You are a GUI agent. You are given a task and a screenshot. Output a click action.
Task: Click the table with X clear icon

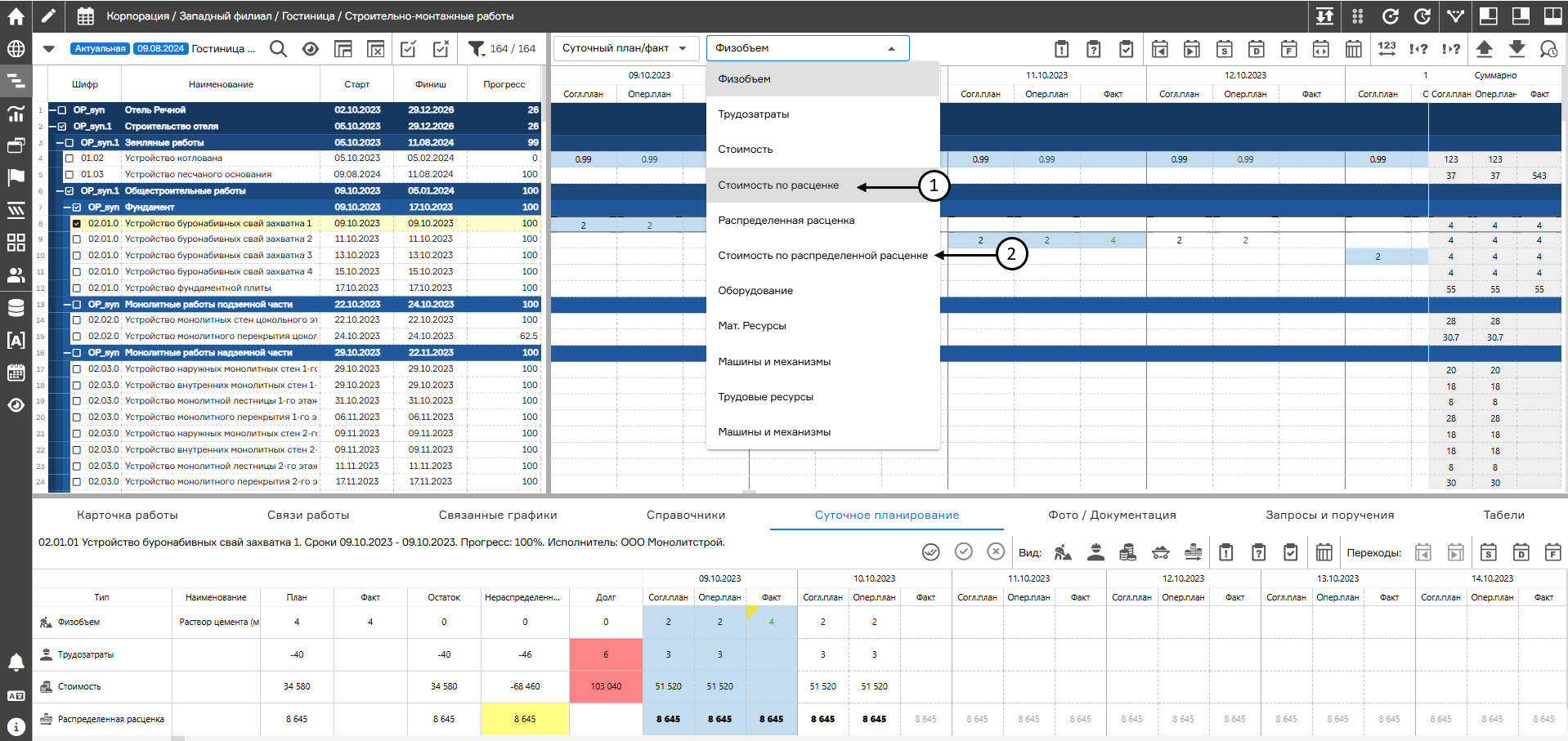coord(376,49)
